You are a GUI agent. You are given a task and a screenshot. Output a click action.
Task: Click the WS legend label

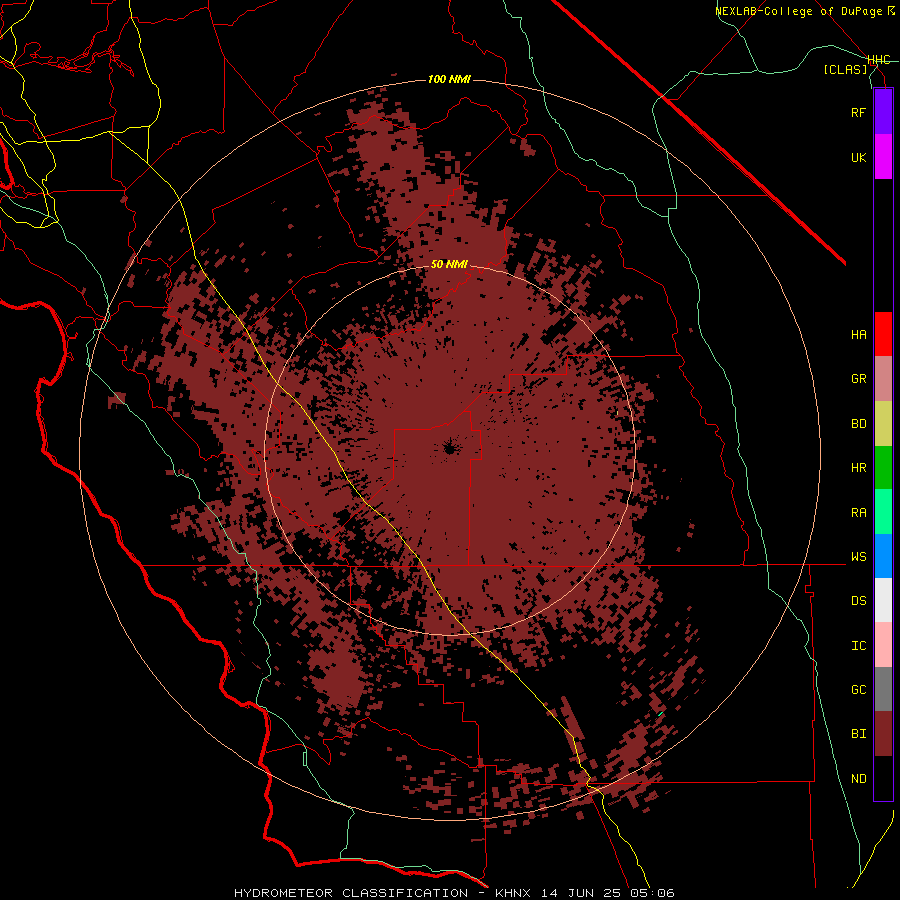pos(858,557)
